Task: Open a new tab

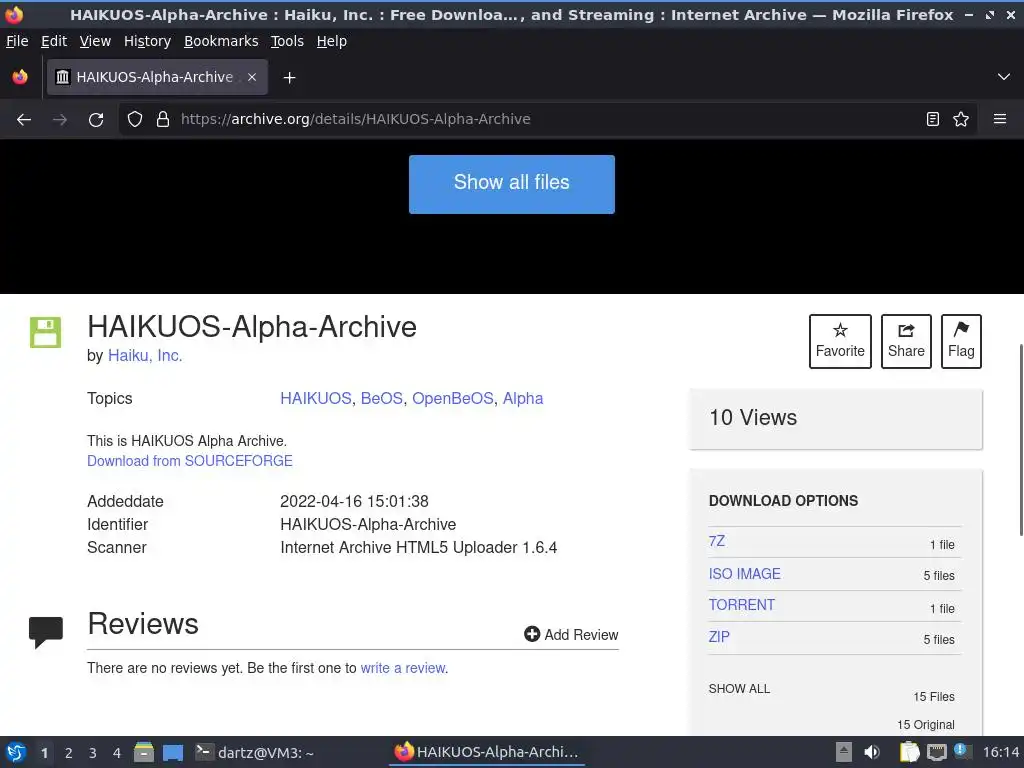Action: (289, 78)
